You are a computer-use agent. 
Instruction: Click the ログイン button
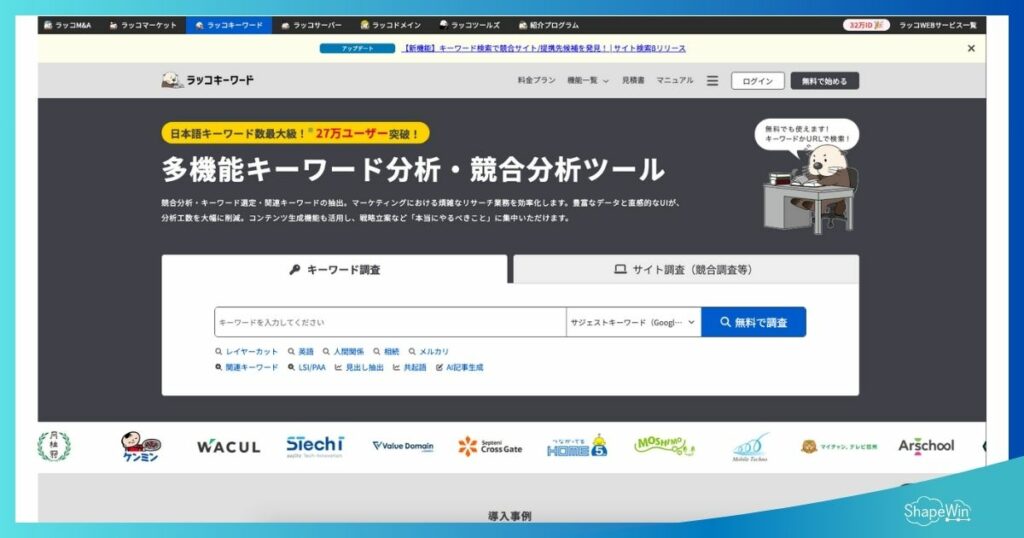click(x=757, y=81)
